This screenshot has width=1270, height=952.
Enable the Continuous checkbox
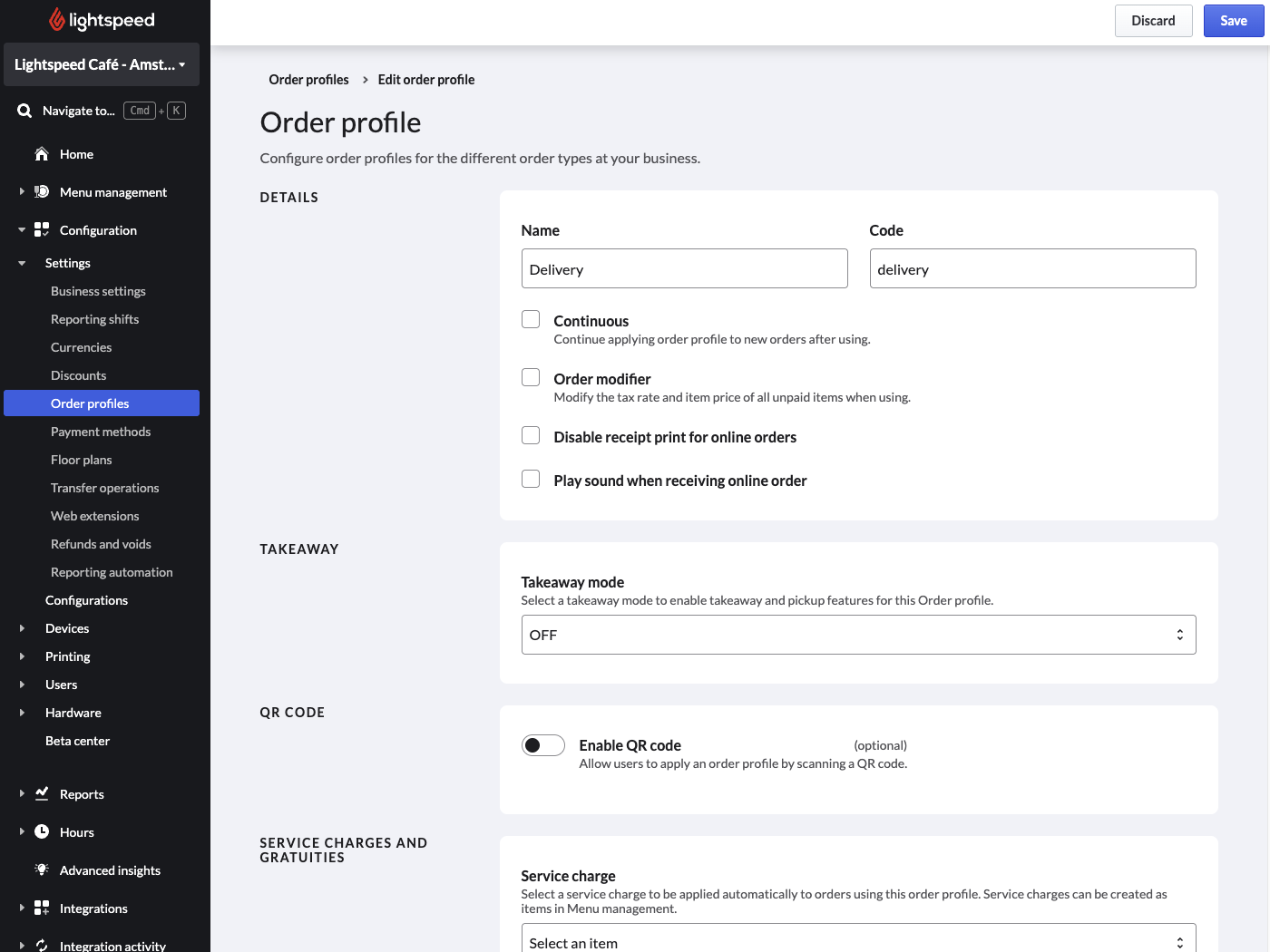[x=531, y=320]
